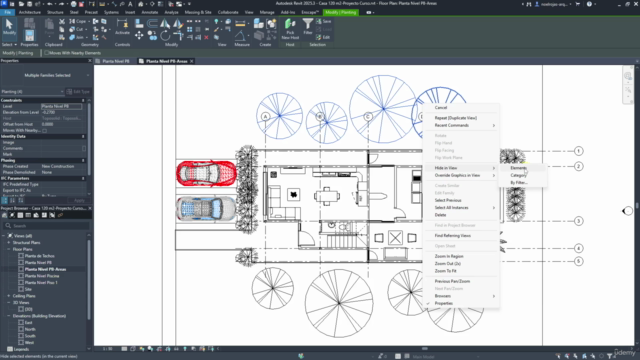Click the Save selection button
The height and width of the screenshot is (360, 640).
[324, 21]
